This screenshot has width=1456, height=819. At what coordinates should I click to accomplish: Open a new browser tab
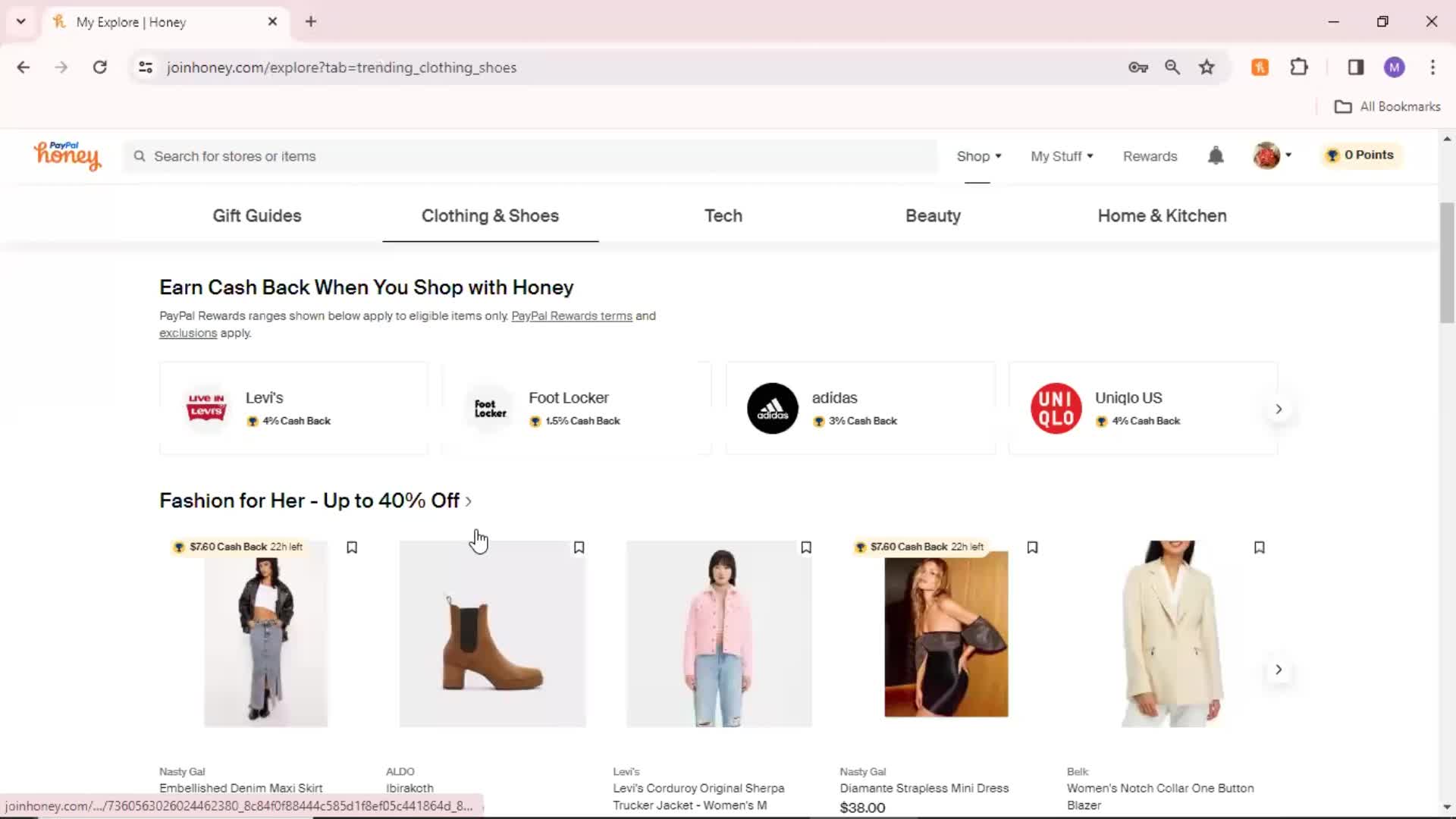pos(311,21)
